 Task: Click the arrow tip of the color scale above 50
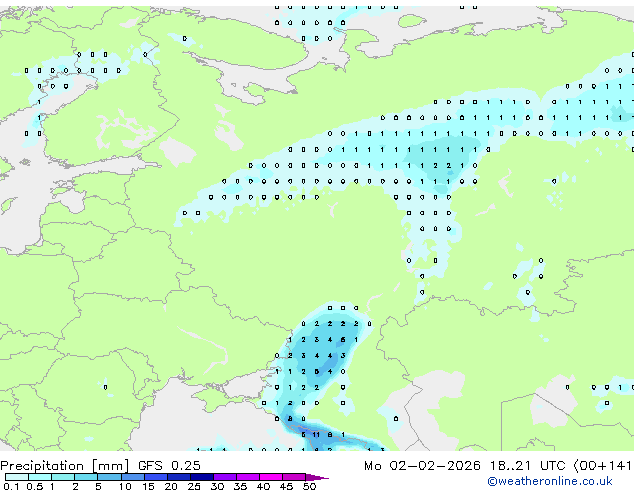pyautogui.click(x=317, y=477)
